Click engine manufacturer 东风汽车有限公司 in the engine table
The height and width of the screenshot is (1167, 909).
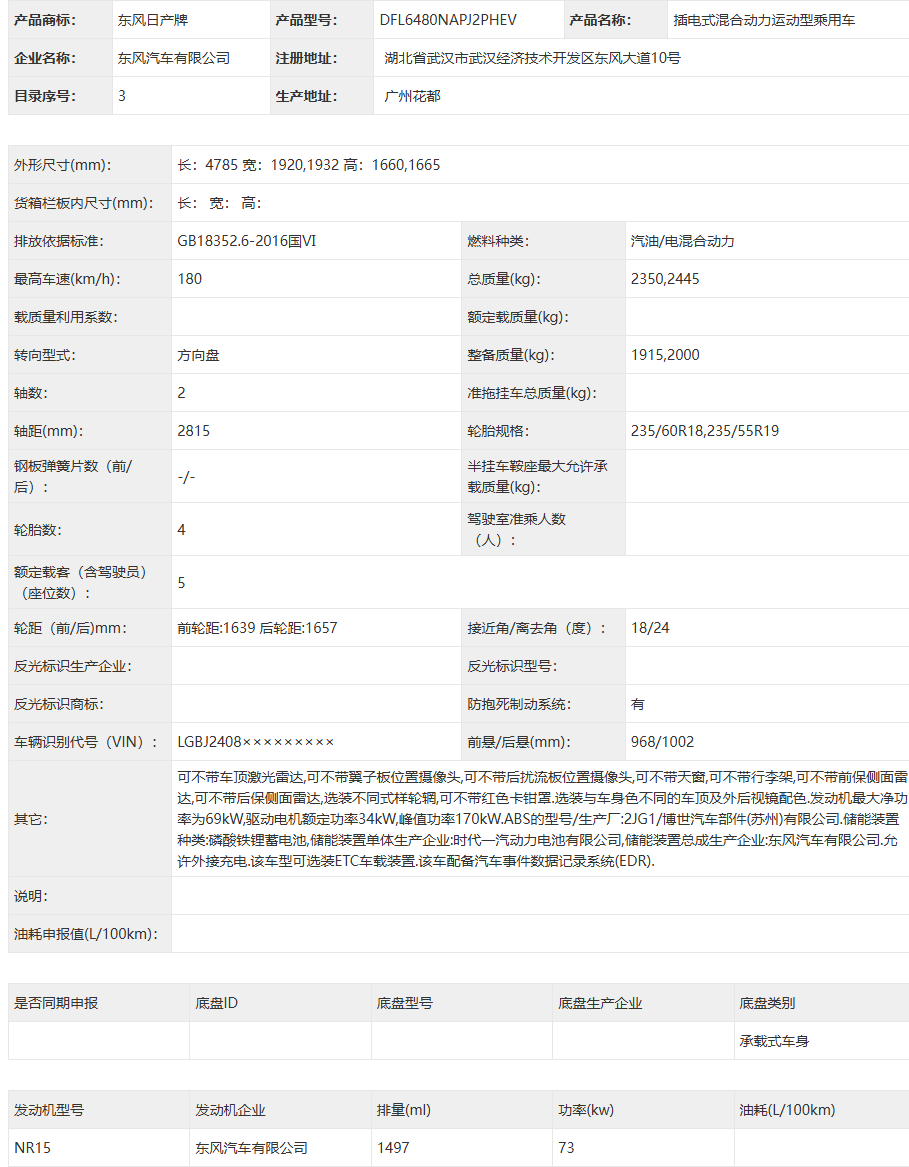pos(252,1148)
